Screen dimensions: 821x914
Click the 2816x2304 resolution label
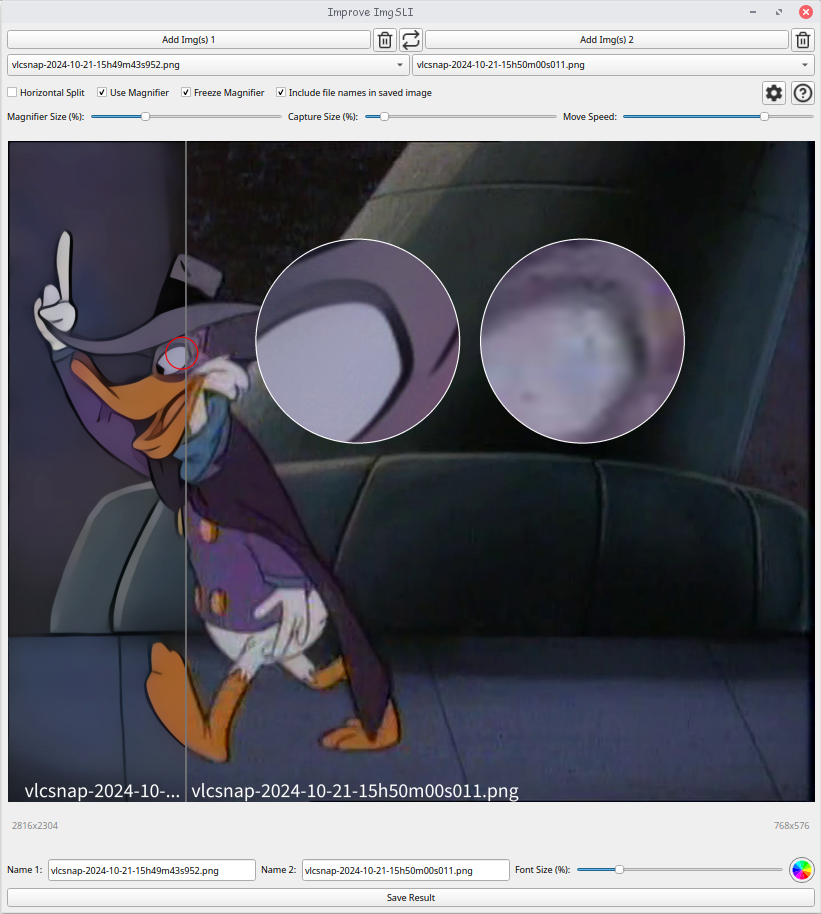click(x=35, y=825)
